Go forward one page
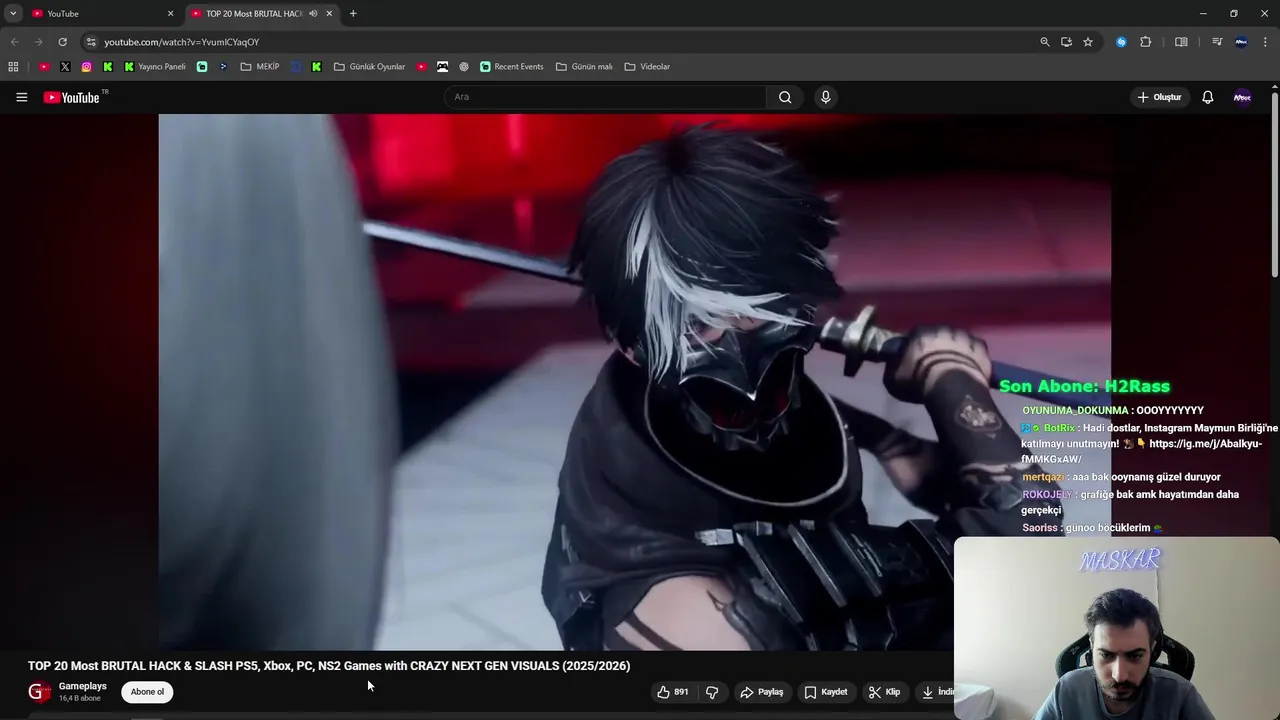 click(x=38, y=42)
